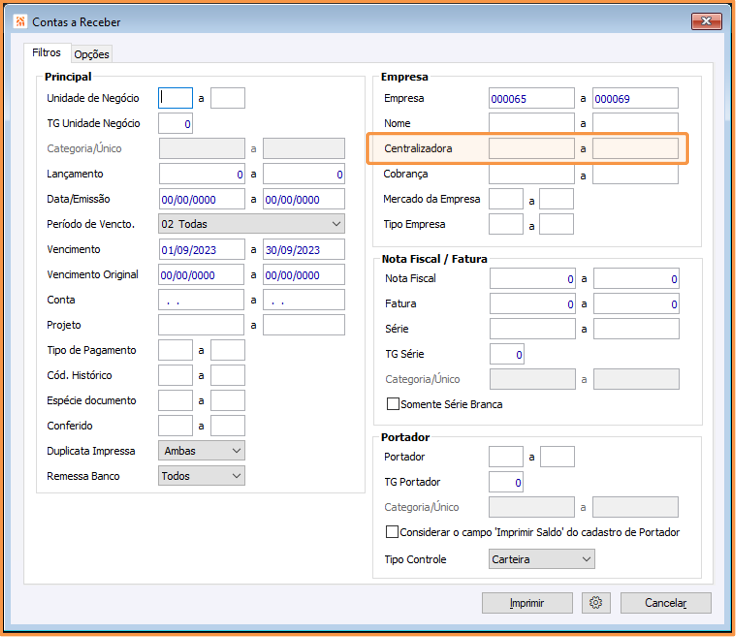Click the settings gear icon button
The height and width of the screenshot is (642, 742).
(x=596, y=603)
